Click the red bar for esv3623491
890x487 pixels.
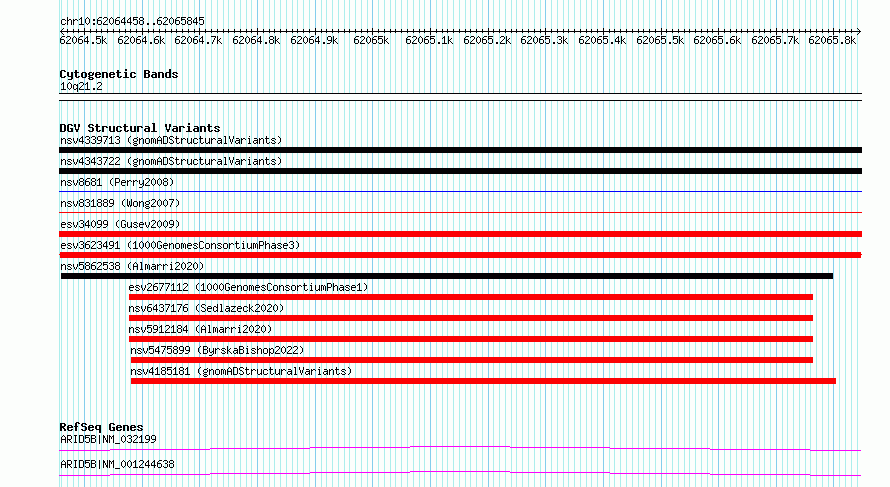pos(460,255)
